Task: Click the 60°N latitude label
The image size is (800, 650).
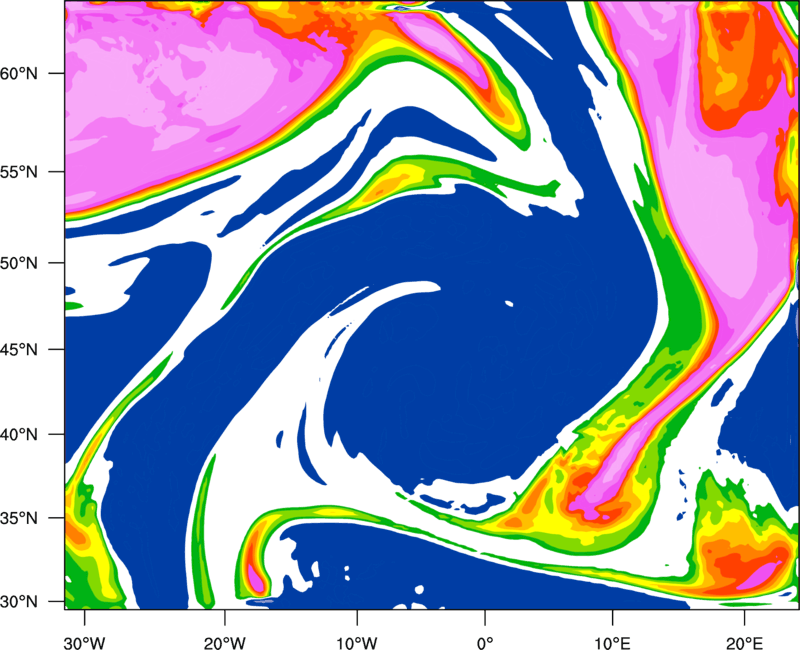Action: (x=19, y=74)
